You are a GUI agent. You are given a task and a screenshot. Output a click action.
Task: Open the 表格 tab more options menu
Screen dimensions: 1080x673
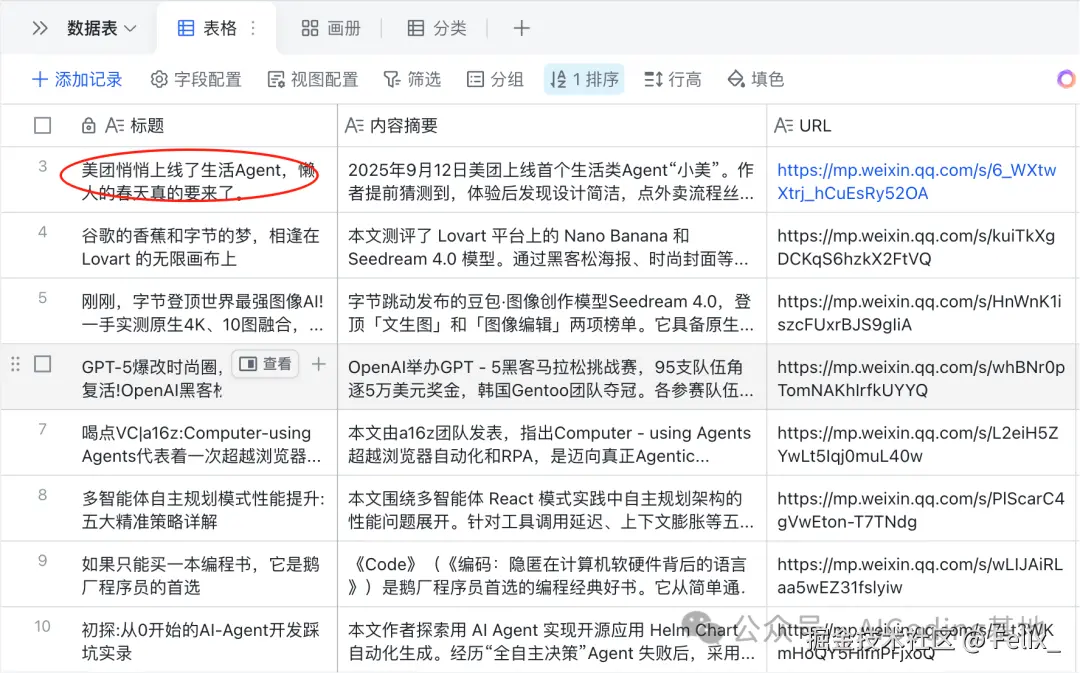253,28
